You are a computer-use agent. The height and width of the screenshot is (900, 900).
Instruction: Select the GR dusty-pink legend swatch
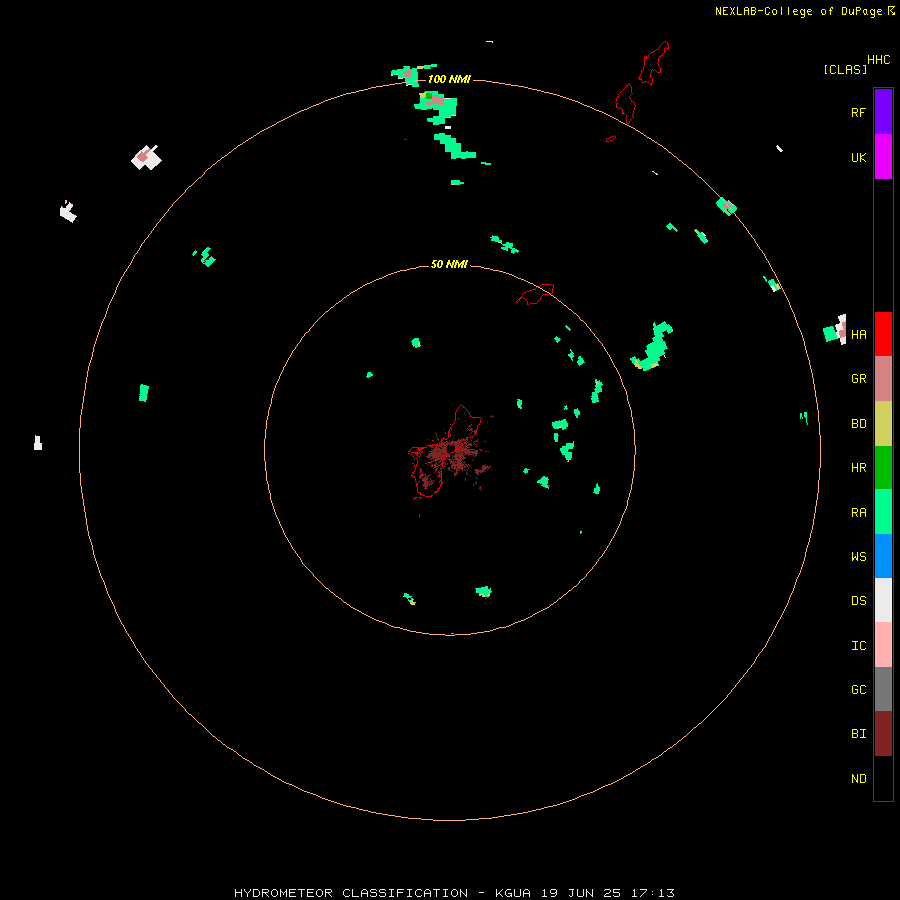click(883, 379)
